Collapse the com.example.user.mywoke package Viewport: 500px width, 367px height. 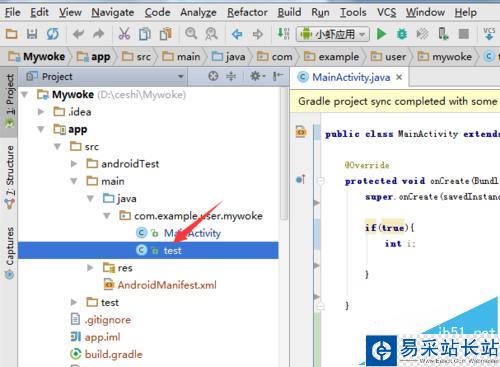click(x=107, y=216)
